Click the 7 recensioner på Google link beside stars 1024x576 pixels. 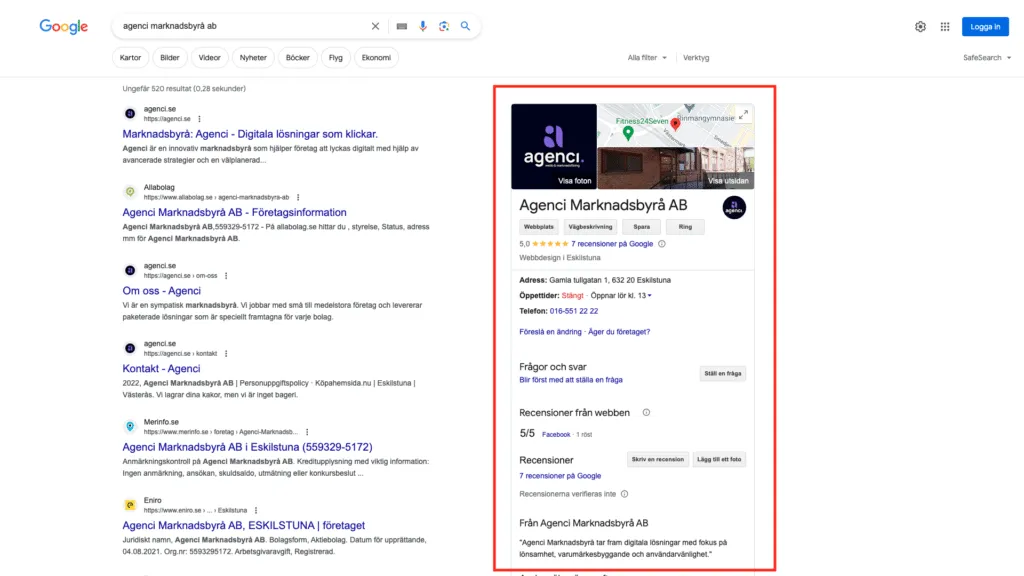click(612, 244)
